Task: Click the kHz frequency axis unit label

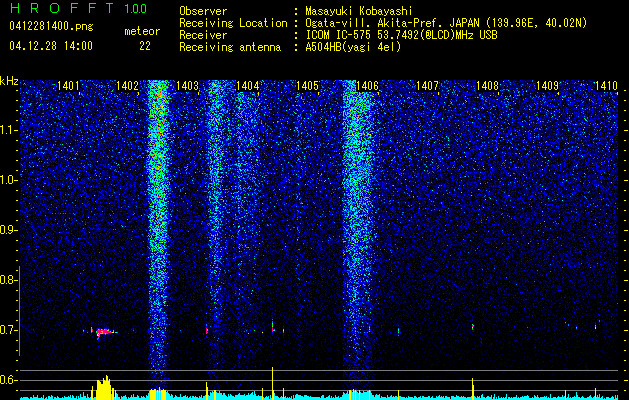Action: tap(9, 81)
